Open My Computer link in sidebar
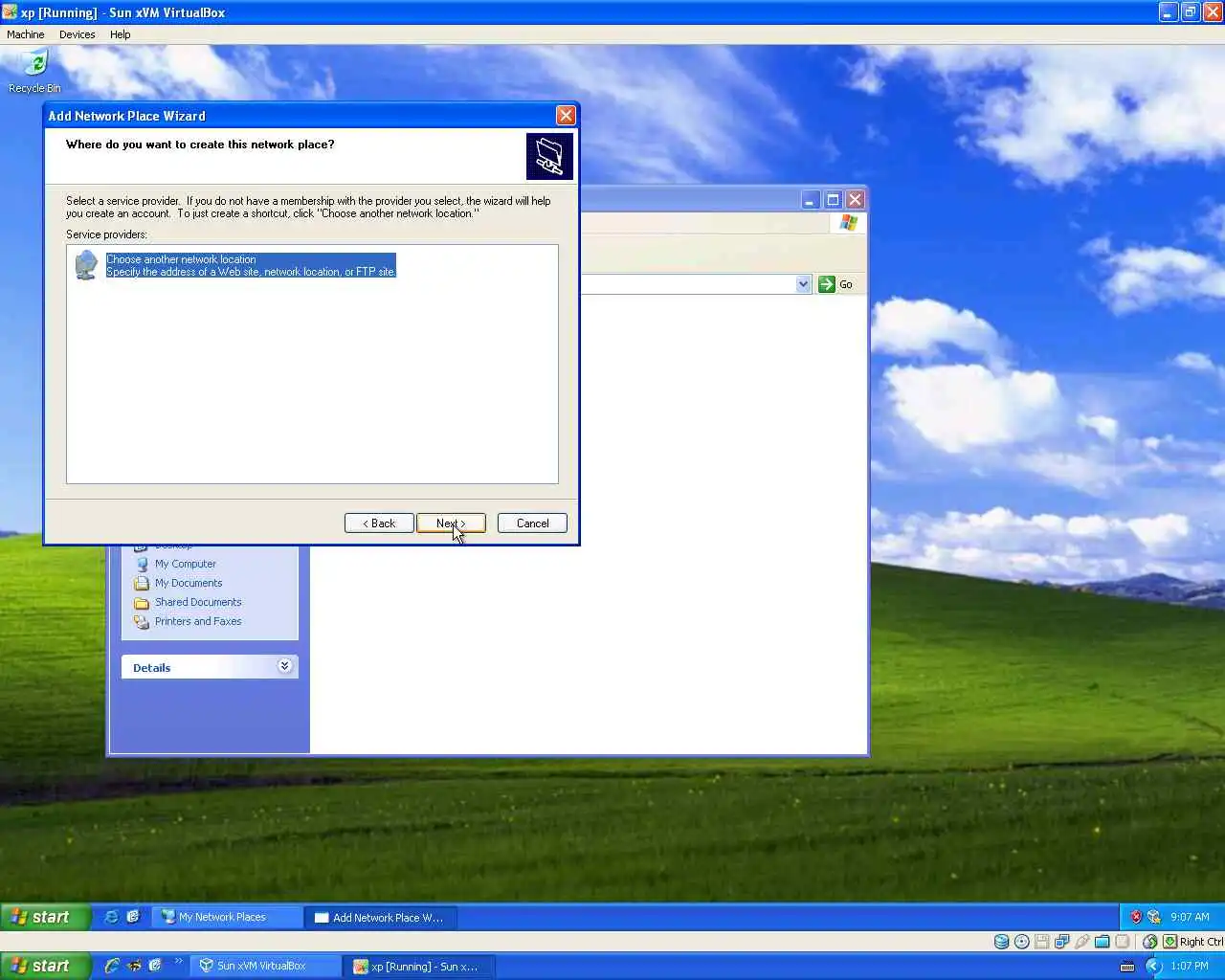This screenshot has height=980, width=1225. pyautogui.click(x=186, y=564)
